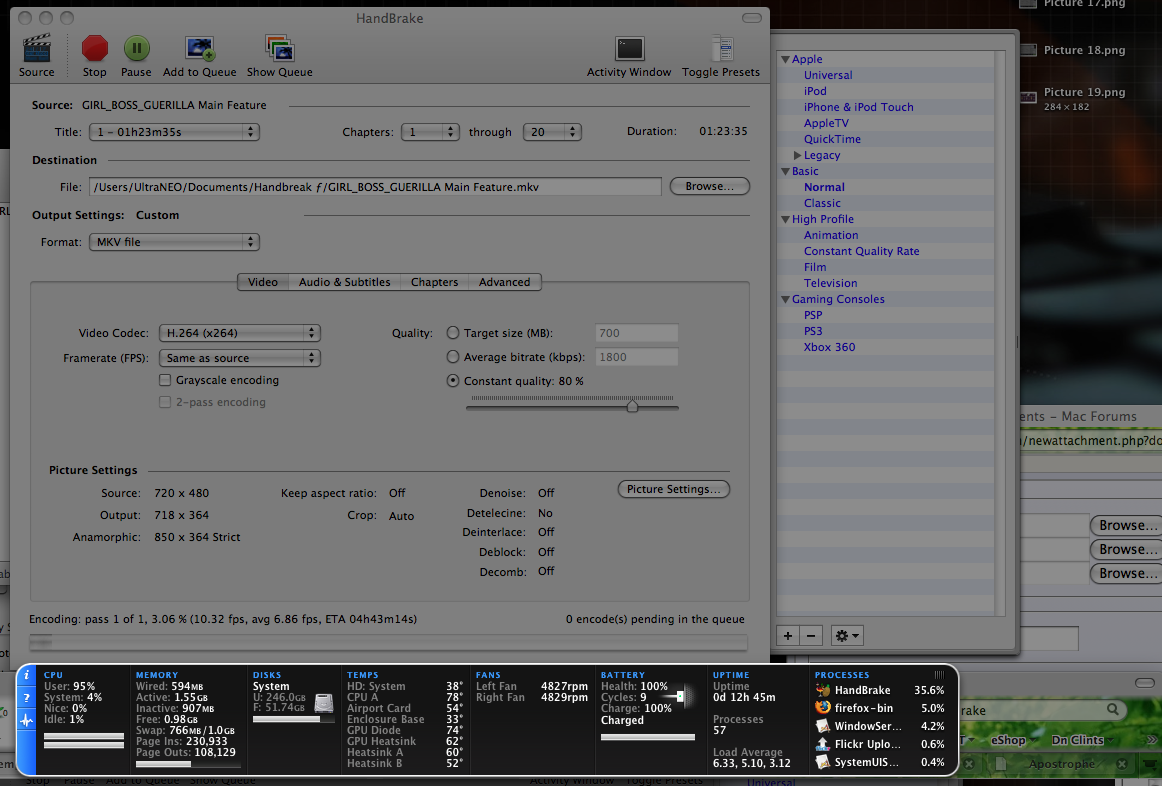
Task: Click the add preset plus button
Action: coord(788,636)
